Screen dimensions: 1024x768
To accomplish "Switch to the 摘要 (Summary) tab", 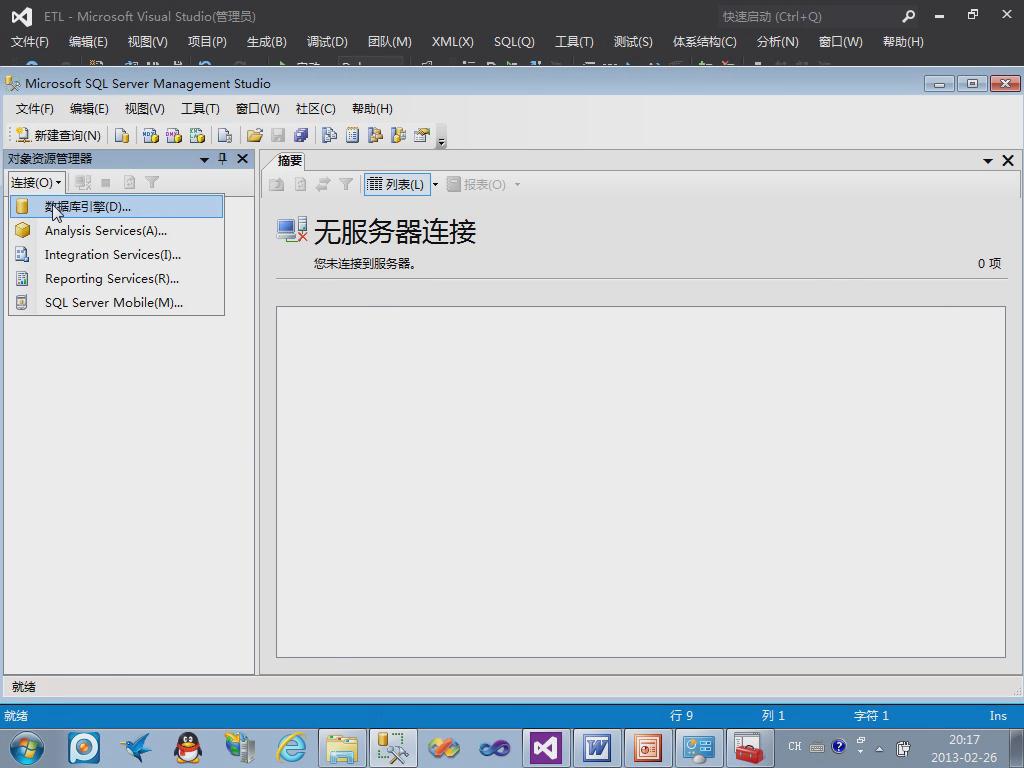I will 289,161.
